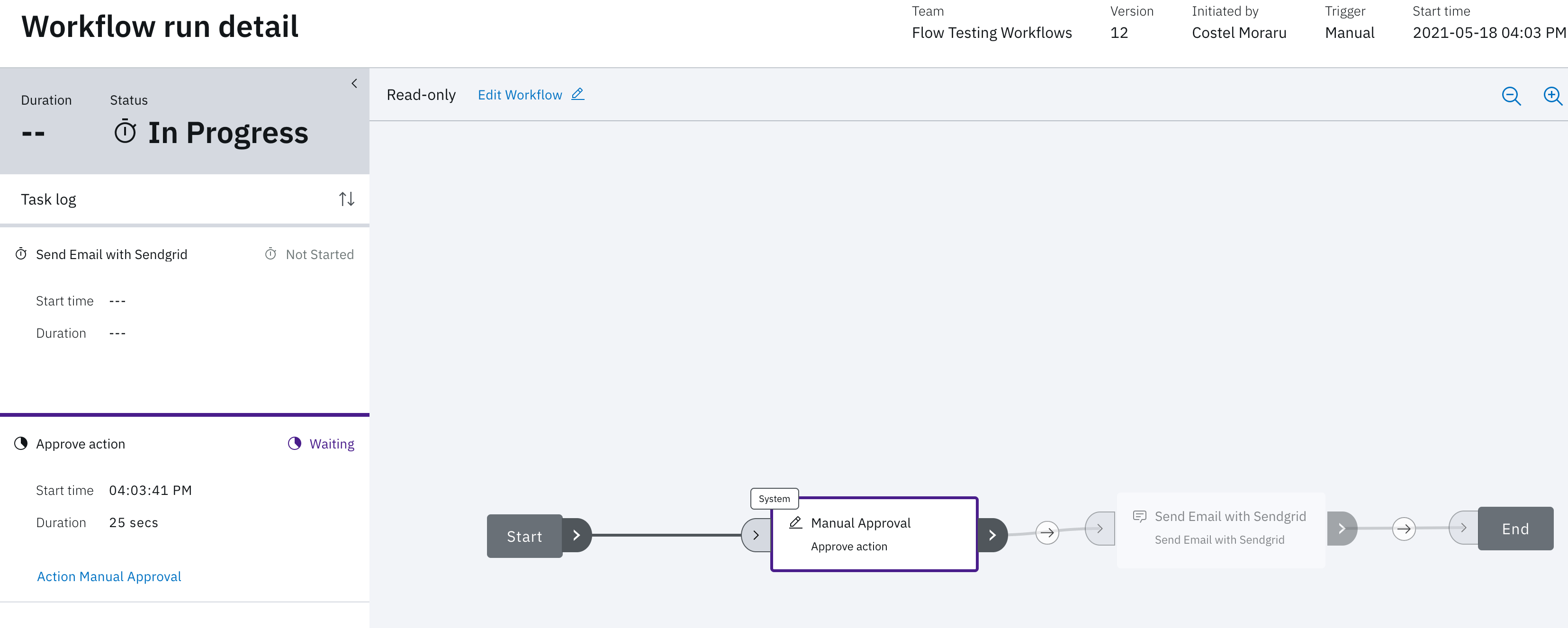Image resolution: width=1568 pixels, height=628 pixels.
Task: Click the Manual trigger value
Action: click(x=1350, y=33)
